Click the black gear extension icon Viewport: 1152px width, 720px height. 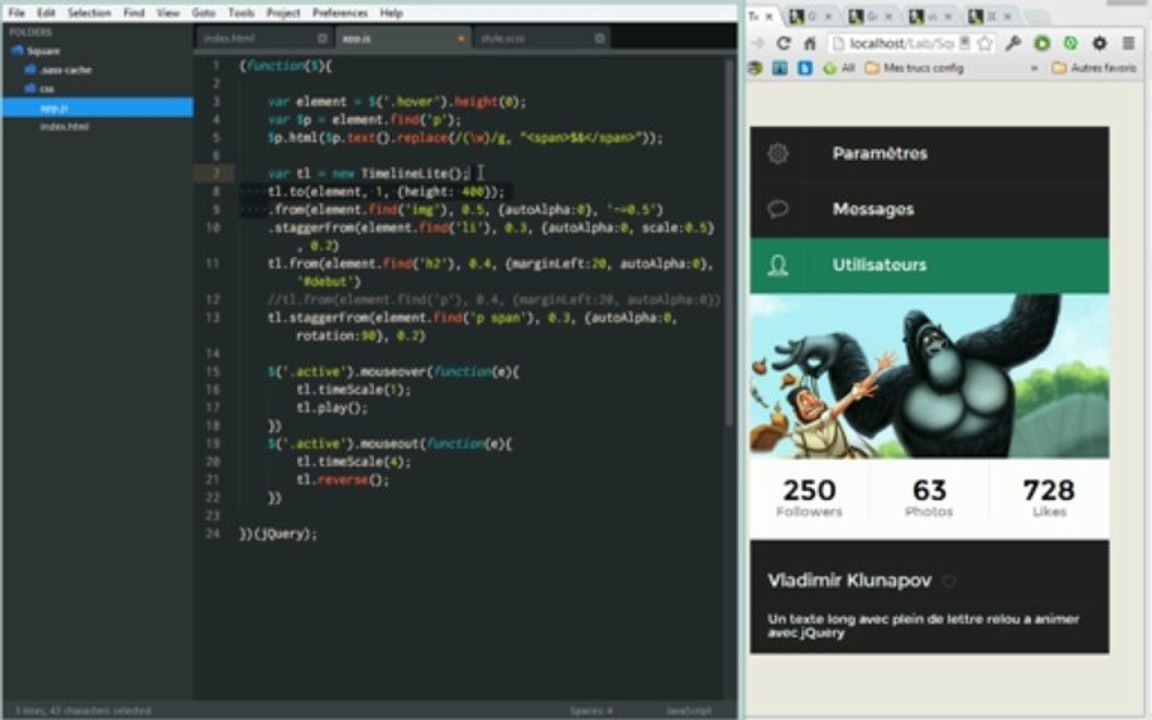pos(1099,43)
